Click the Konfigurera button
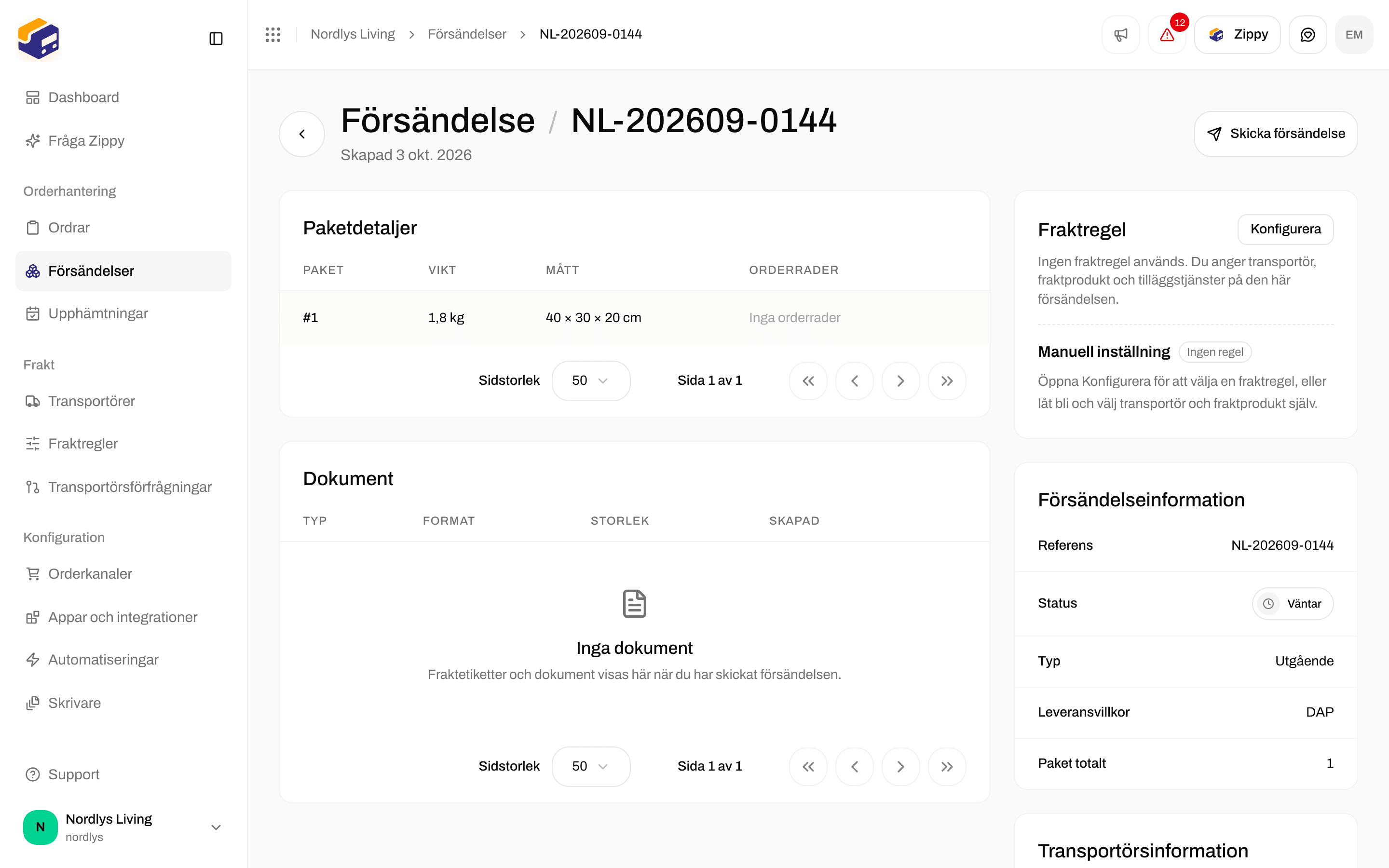Viewport: 1389px width, 868px height. pos(1285,229)
